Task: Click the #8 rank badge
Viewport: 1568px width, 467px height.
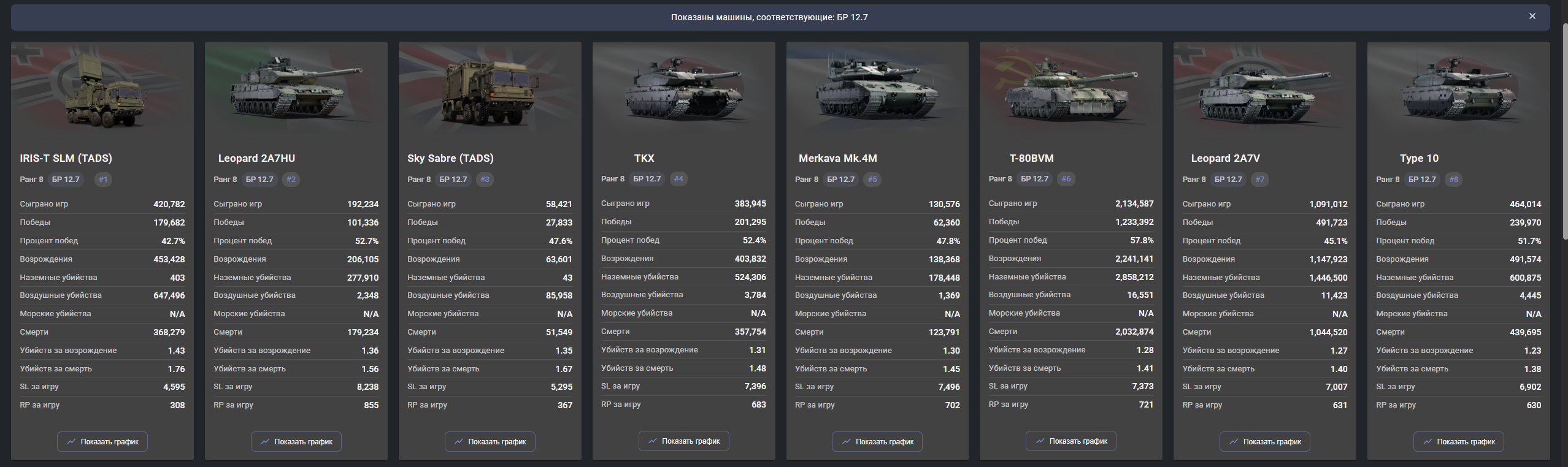Action: click(x=1454, y=180)
